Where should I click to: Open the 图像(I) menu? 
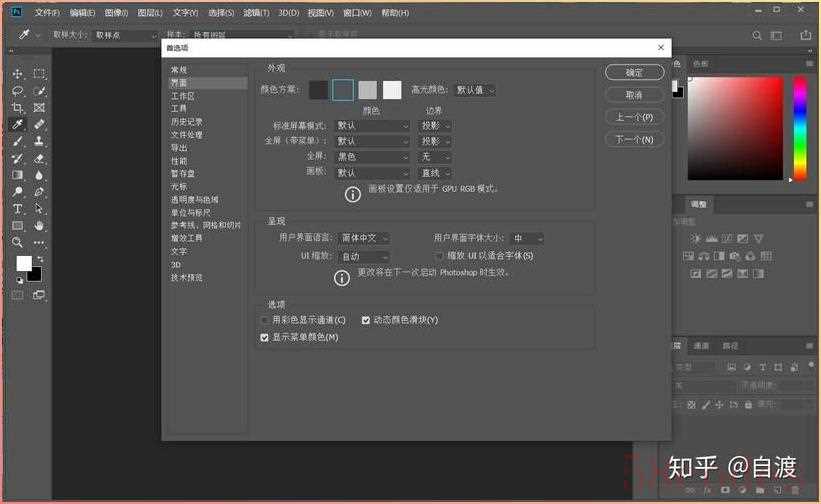coord(116,13)
